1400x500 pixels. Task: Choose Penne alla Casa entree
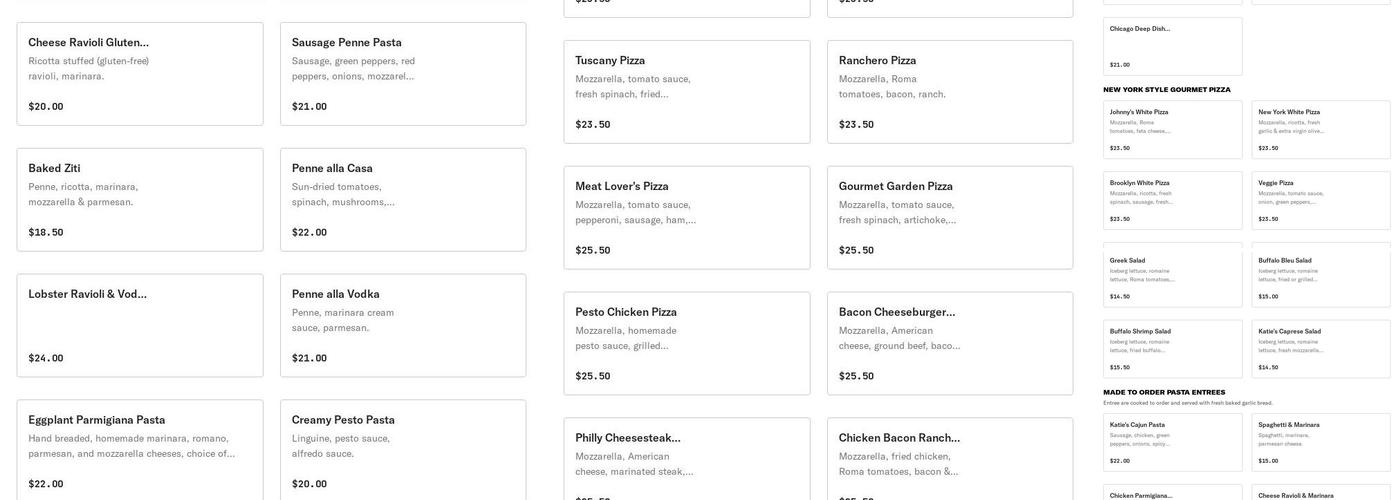coord(403,200)
